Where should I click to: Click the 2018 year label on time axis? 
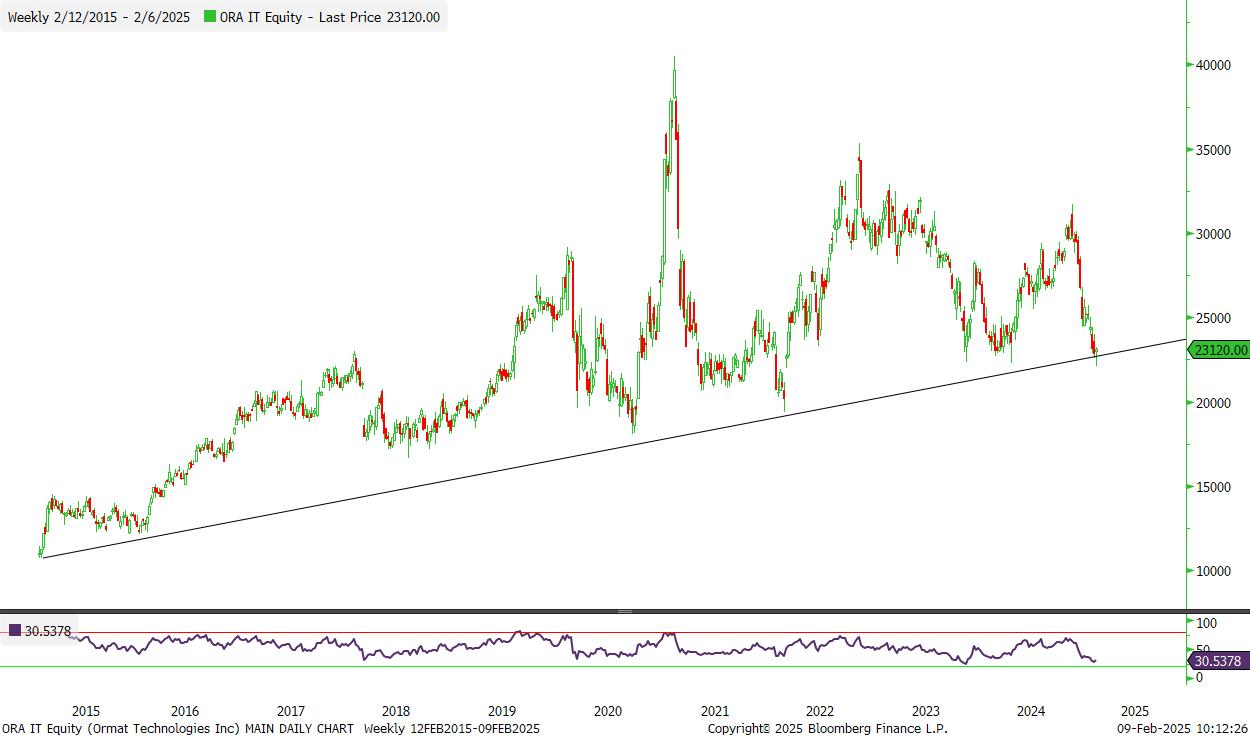(396, 711)
